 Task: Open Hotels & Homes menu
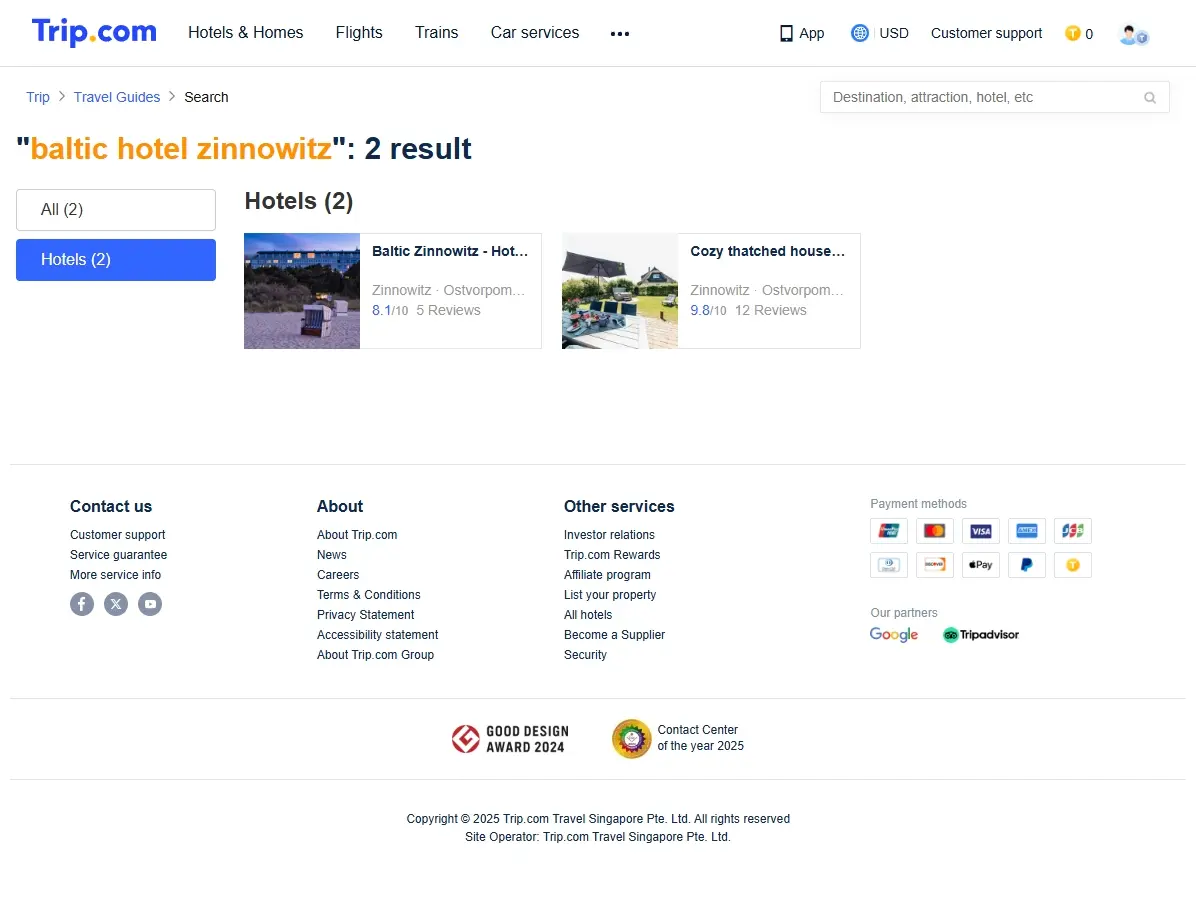[246, 33]
